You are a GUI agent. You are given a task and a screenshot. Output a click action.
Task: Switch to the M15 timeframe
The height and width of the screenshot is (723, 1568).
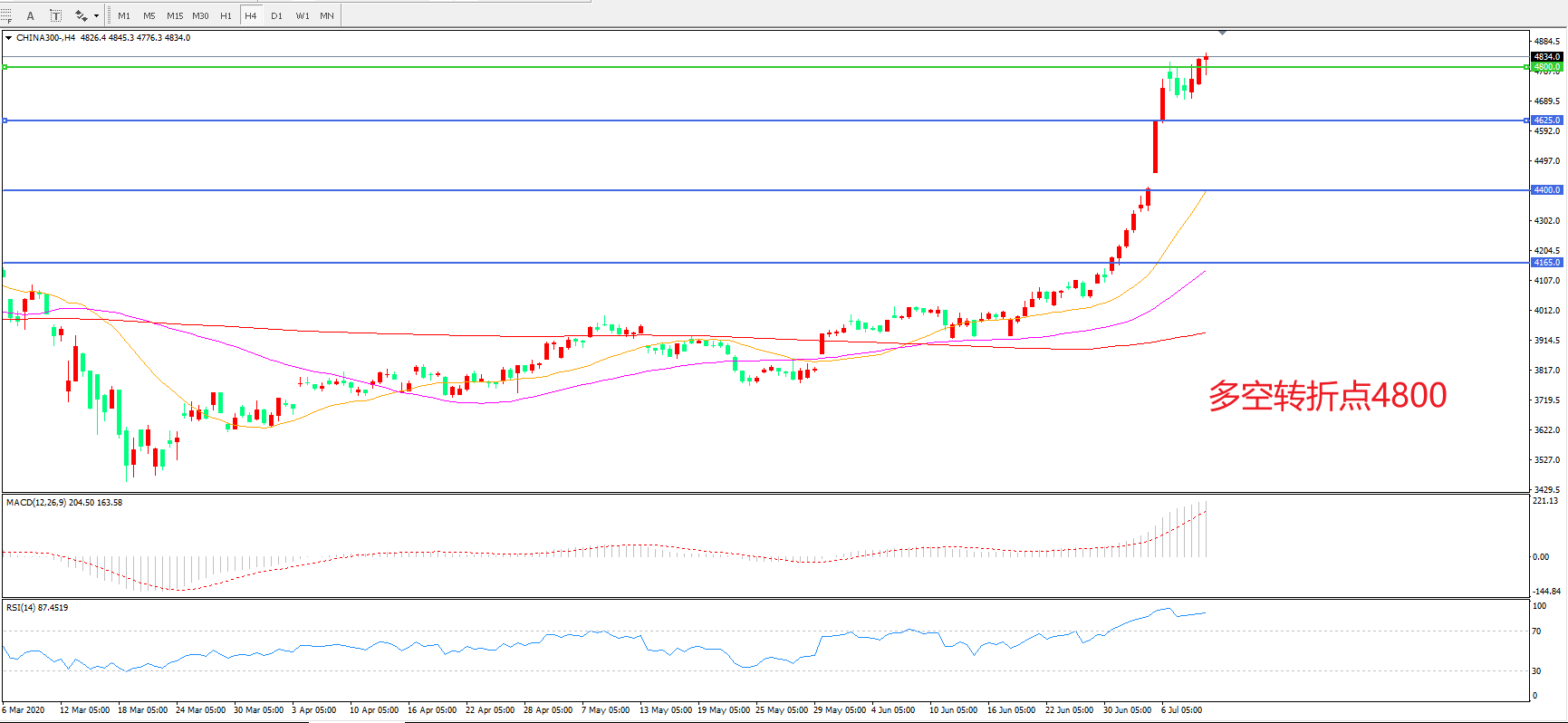[175, 15]
